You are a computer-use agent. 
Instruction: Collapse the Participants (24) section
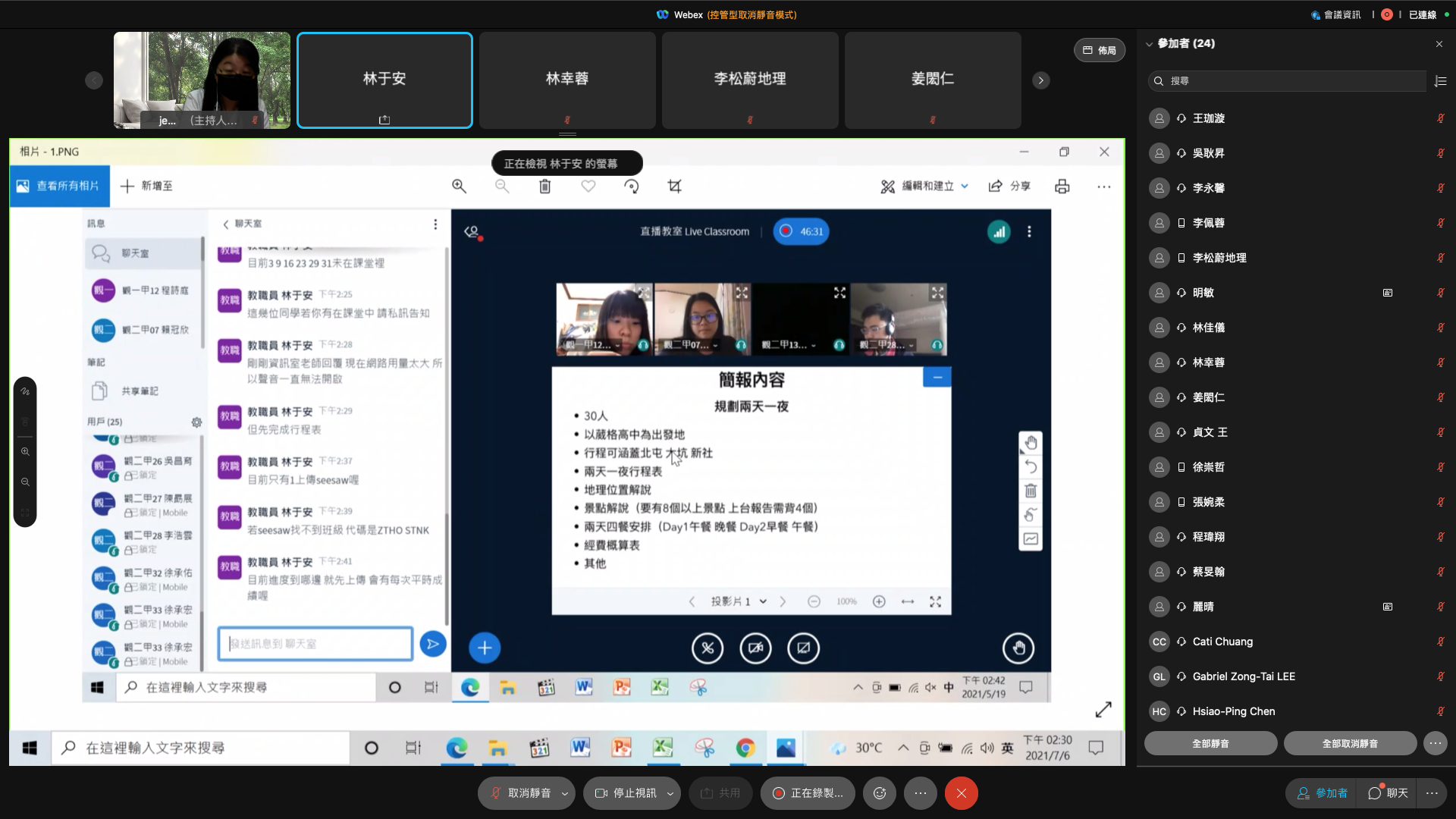(x=1150, y=44)
